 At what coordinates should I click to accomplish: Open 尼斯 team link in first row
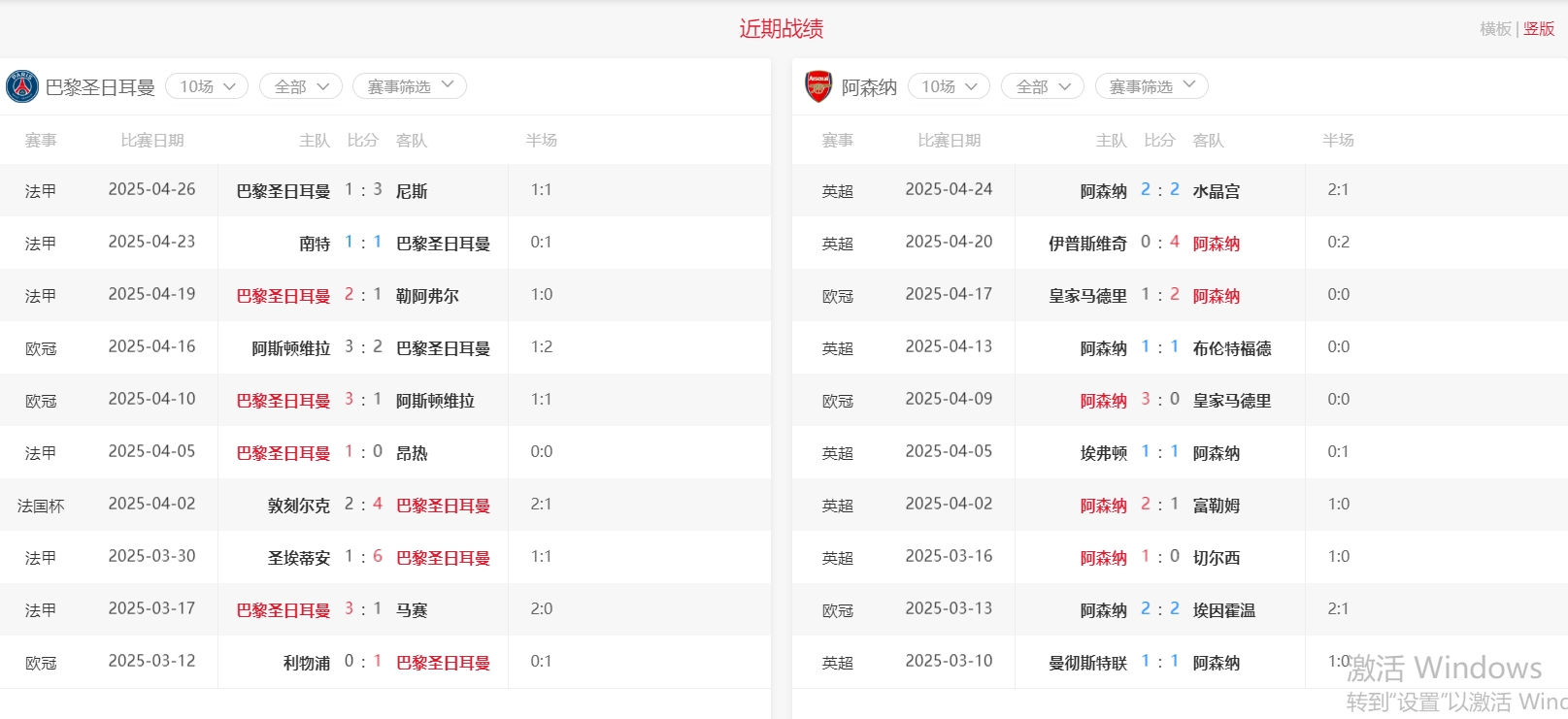[x=412, y=191]
